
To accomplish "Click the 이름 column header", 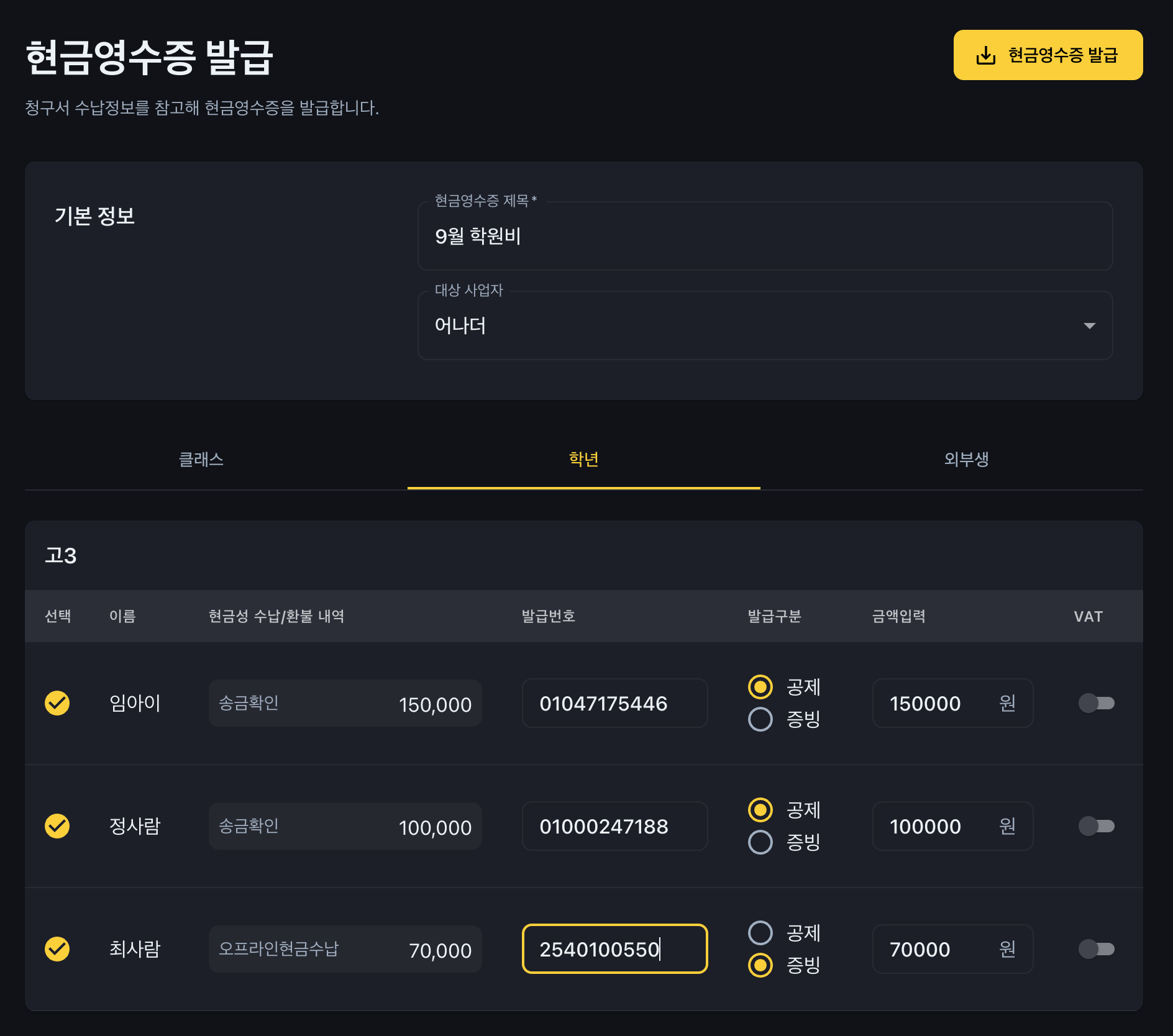I will (x=122, y=616).
